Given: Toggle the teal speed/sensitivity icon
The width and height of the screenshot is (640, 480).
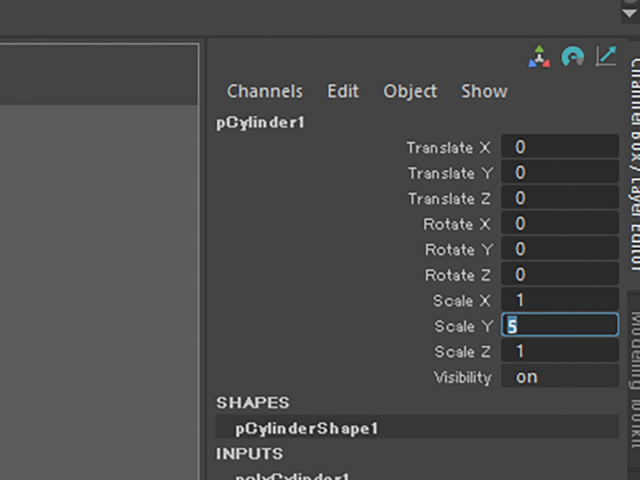Looking at the screenshot, I should pyautogui.click(x=573, y=56).
